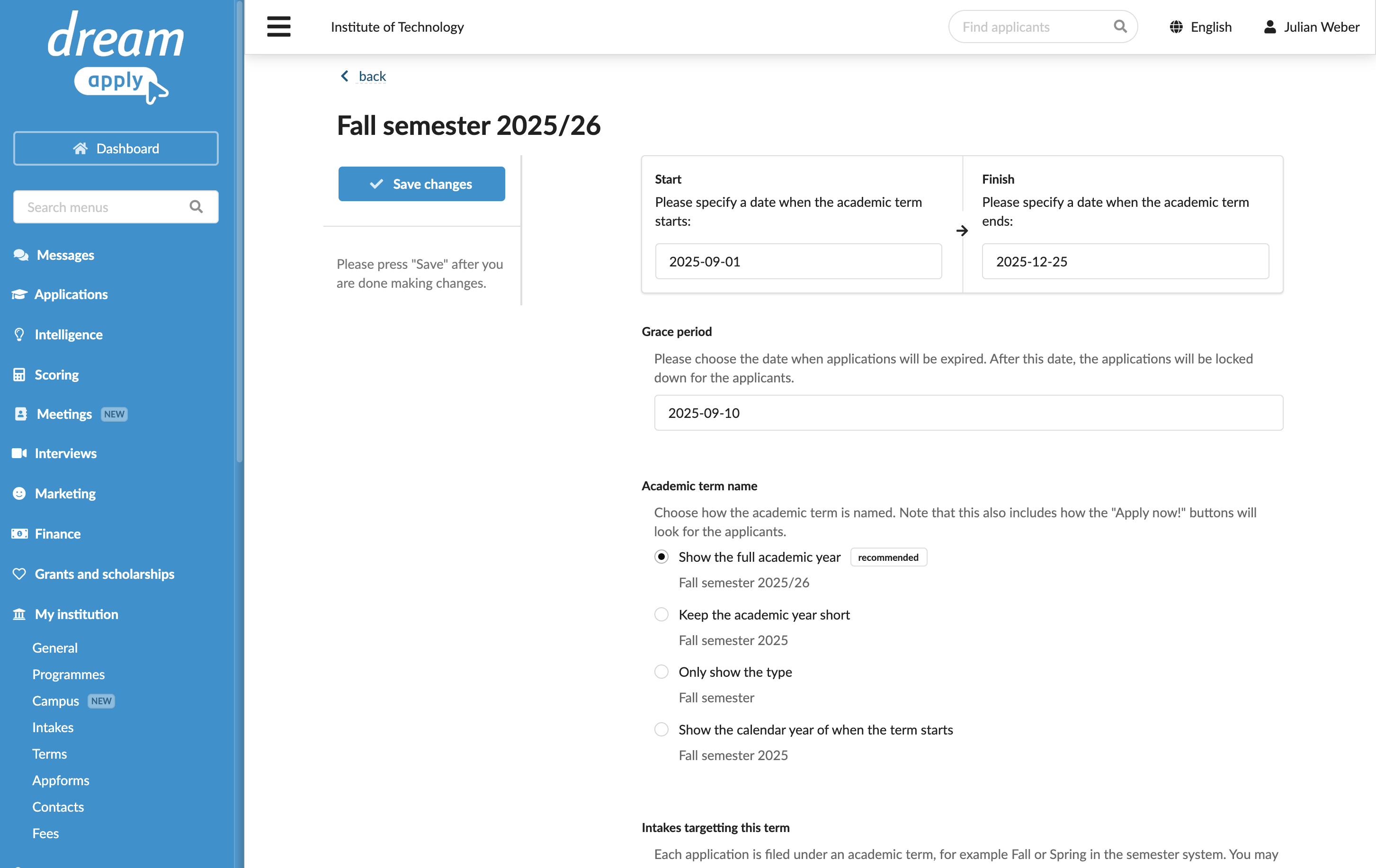Go to Appforms submenu item
1376x868 pixels.
pos(61,780)
